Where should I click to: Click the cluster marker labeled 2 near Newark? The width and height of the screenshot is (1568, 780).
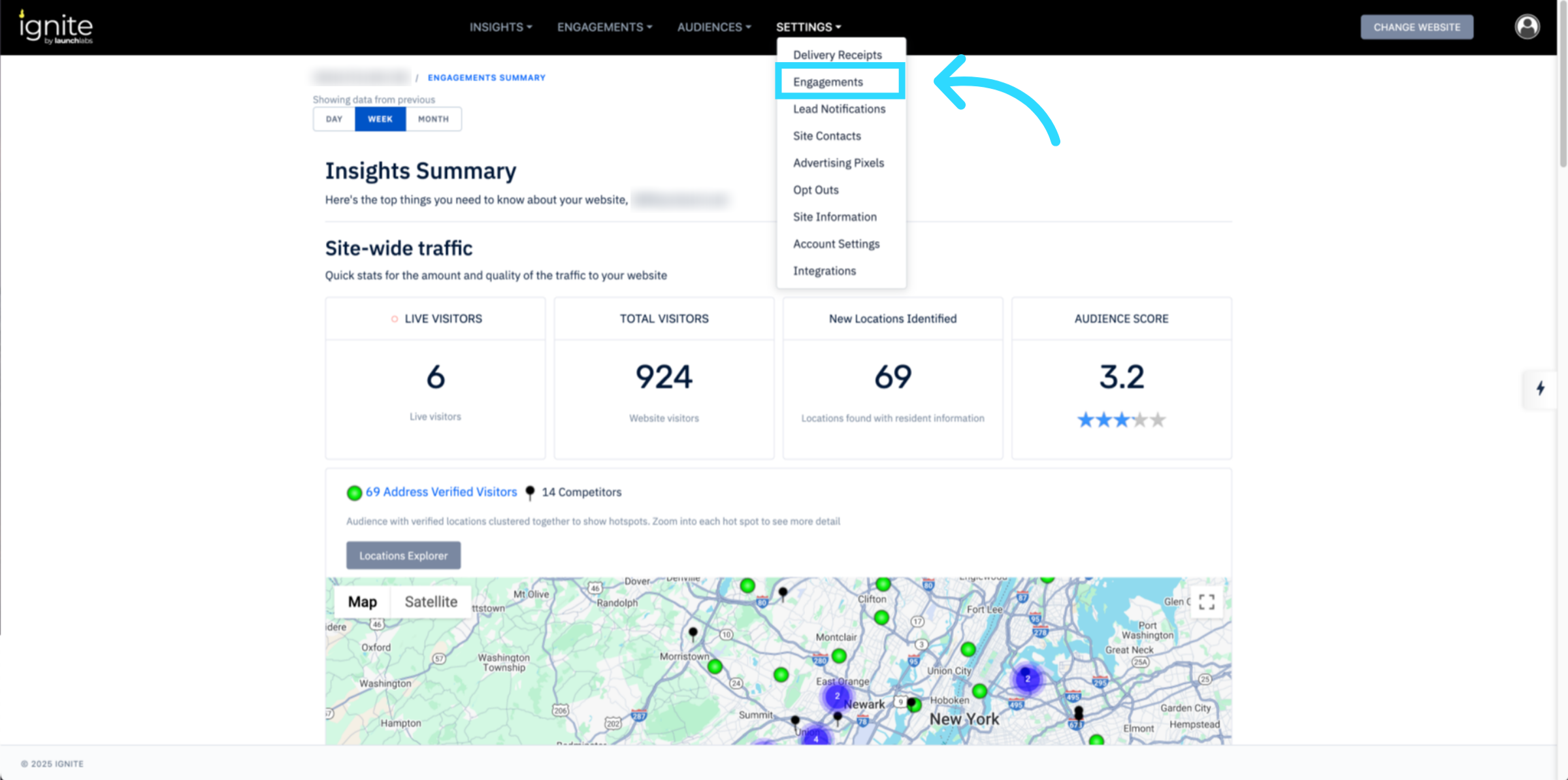pyautogui.click(x=837, y=696)
